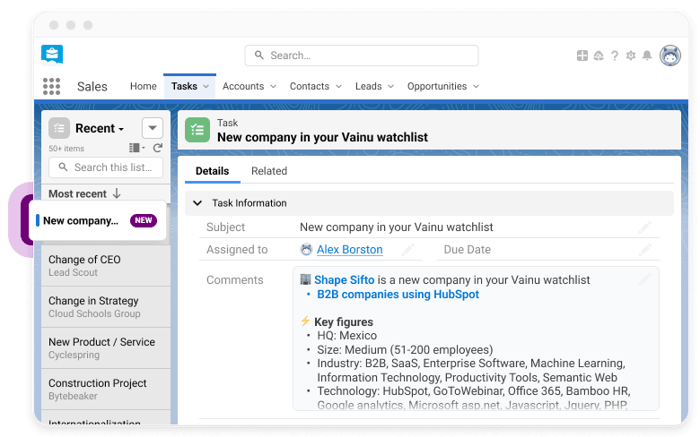Go to the Home tab
The width and height of the screenshot is (700, 437).
click(x=143, y=87)
